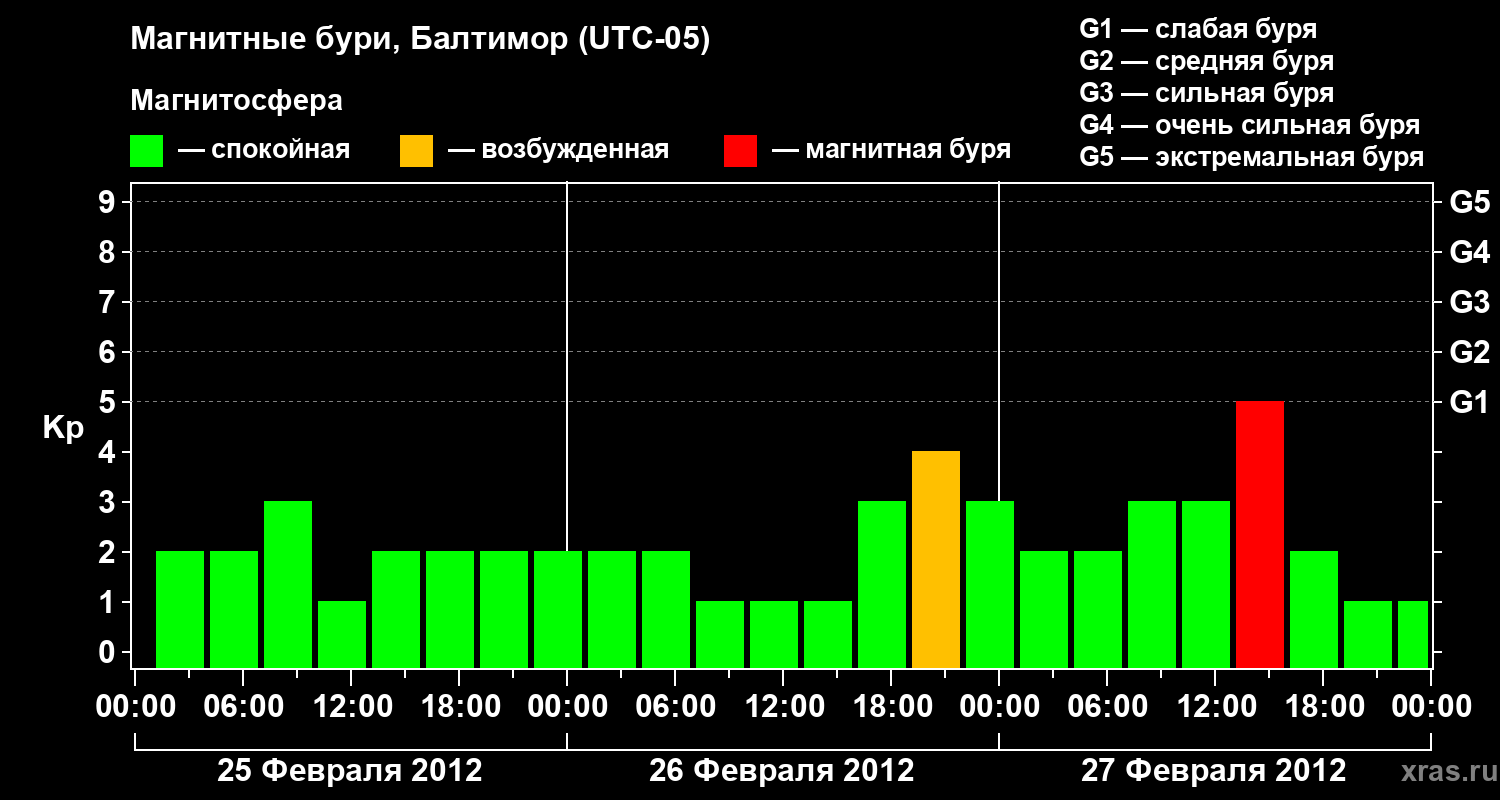Click the red 'магнитная буря' legend swatch

pyautogui.click(x=740, y=151)
